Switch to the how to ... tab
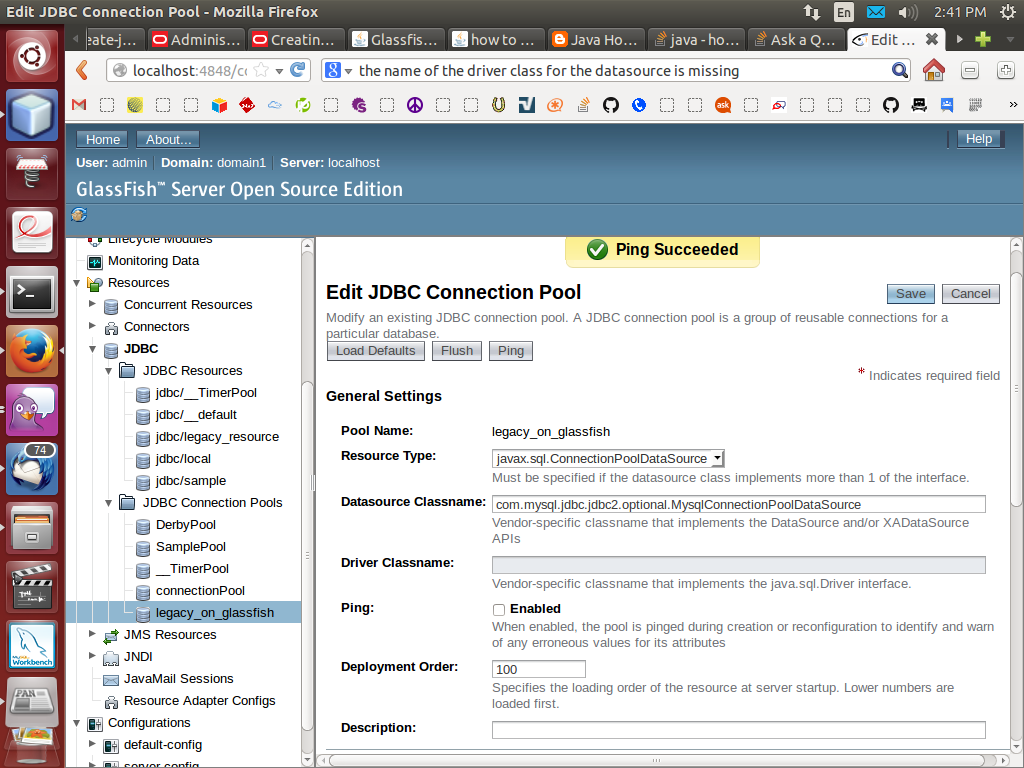This screenshot has height=768, width=1024. point(496,40)
